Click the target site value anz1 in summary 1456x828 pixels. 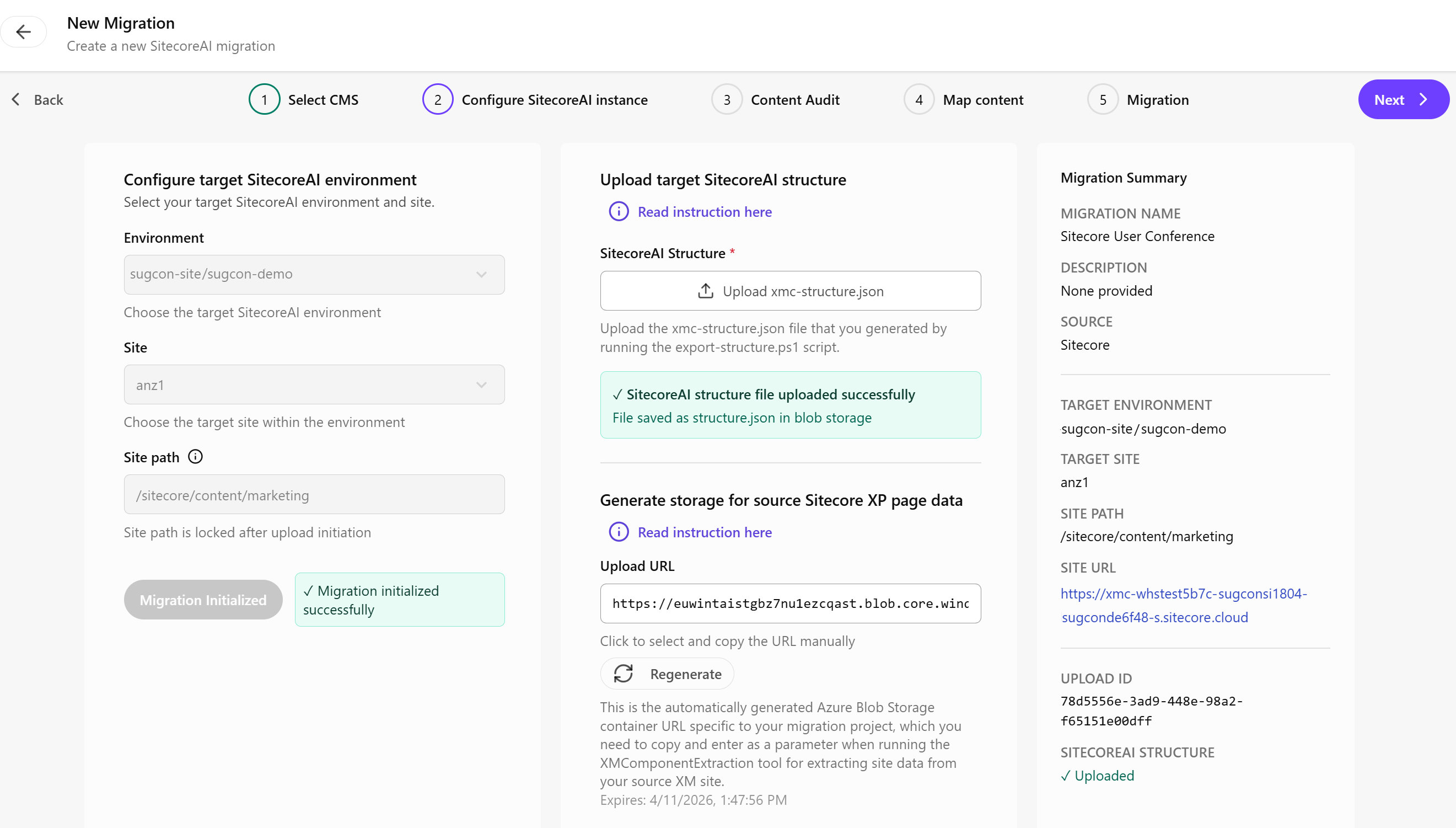click(x=1074, y=482)
